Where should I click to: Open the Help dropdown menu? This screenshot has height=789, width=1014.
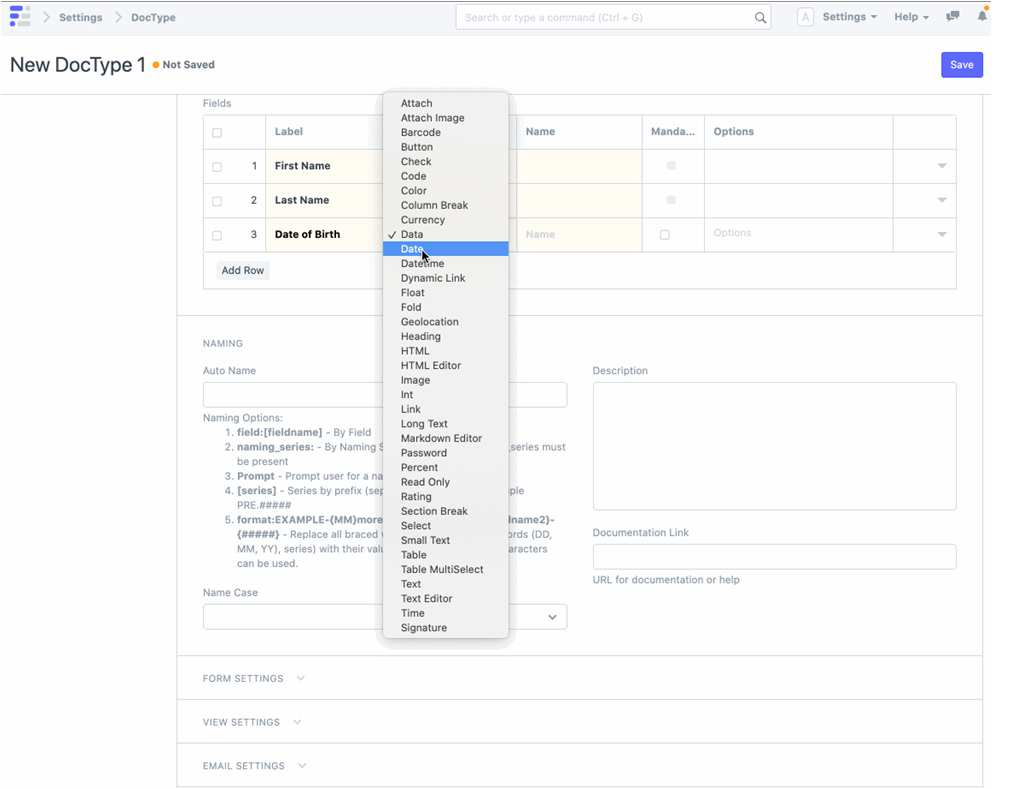[x=911, y=17]
